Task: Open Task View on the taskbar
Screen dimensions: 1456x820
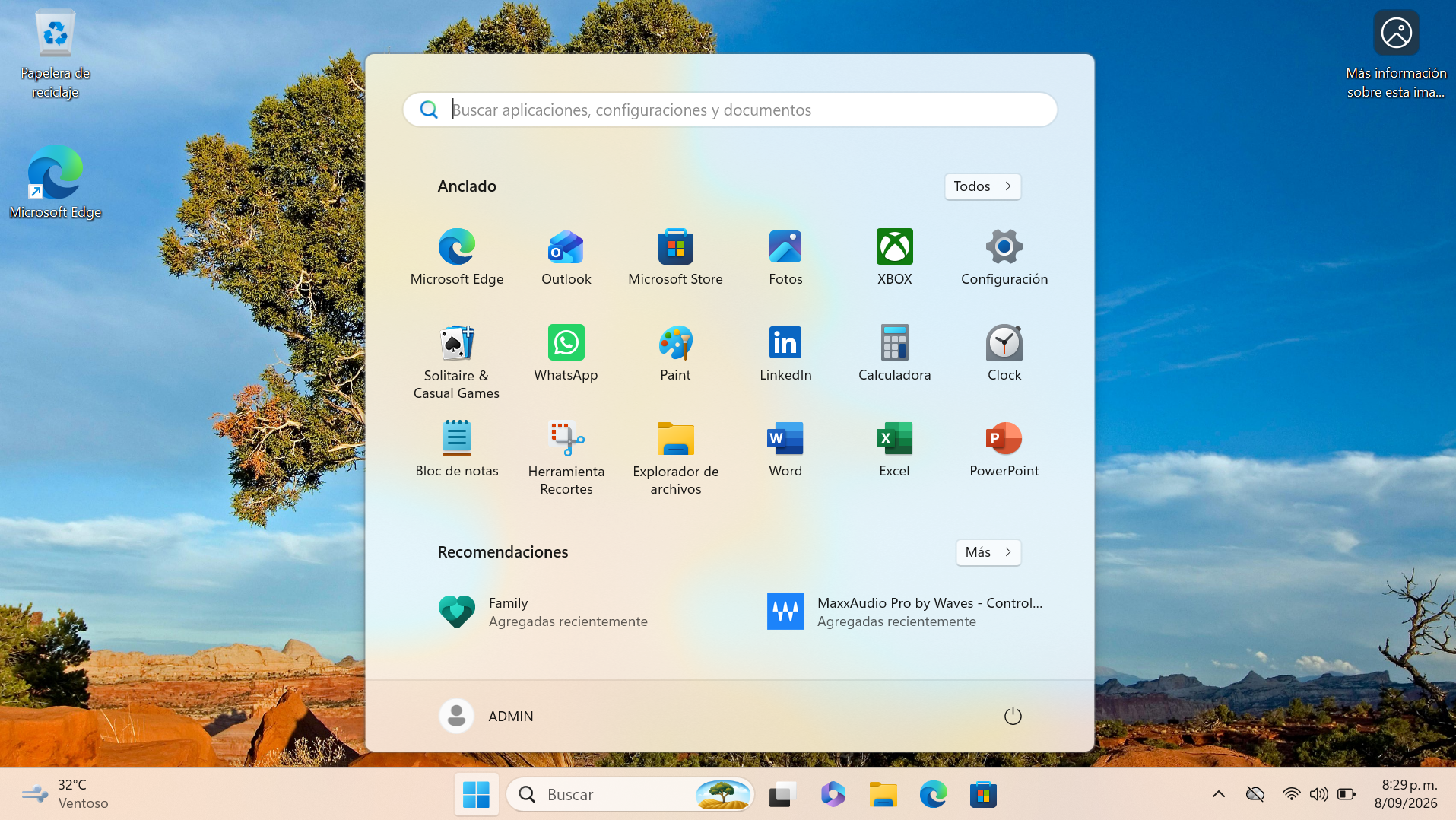Action: (x=782, y=794)
